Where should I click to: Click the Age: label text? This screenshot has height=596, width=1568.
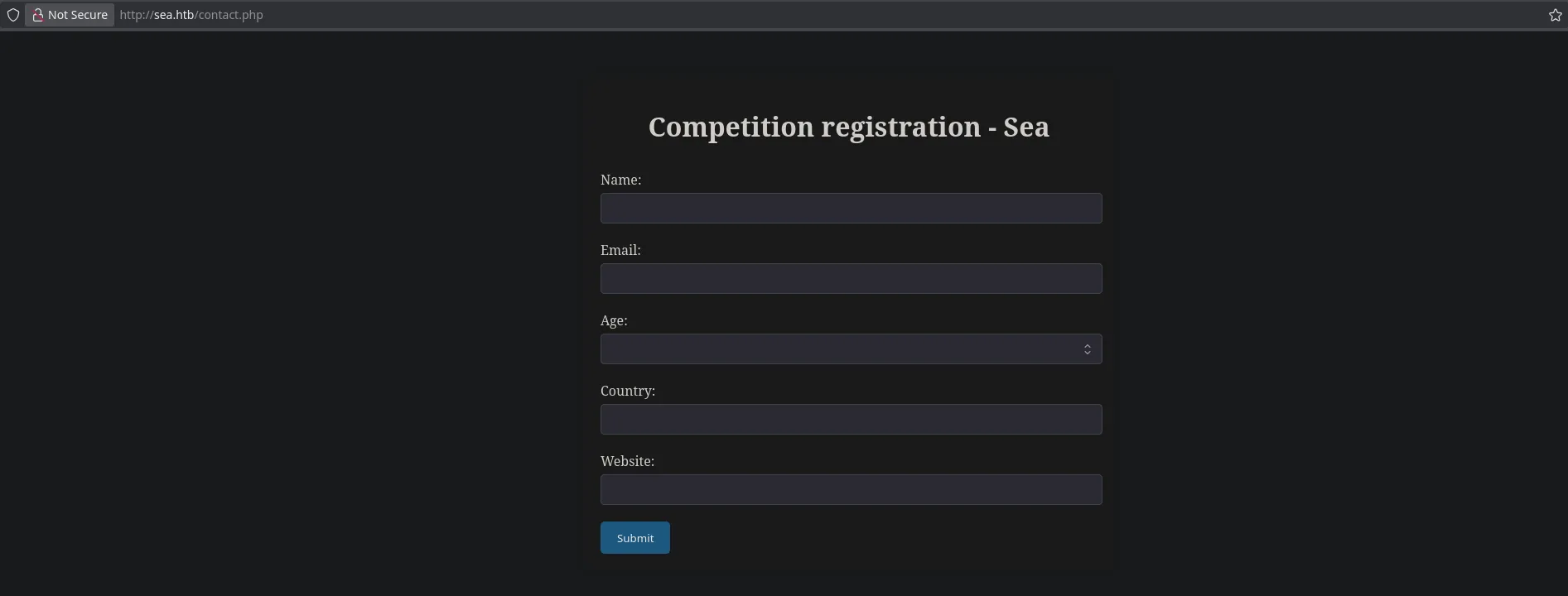tap(614, 320)
